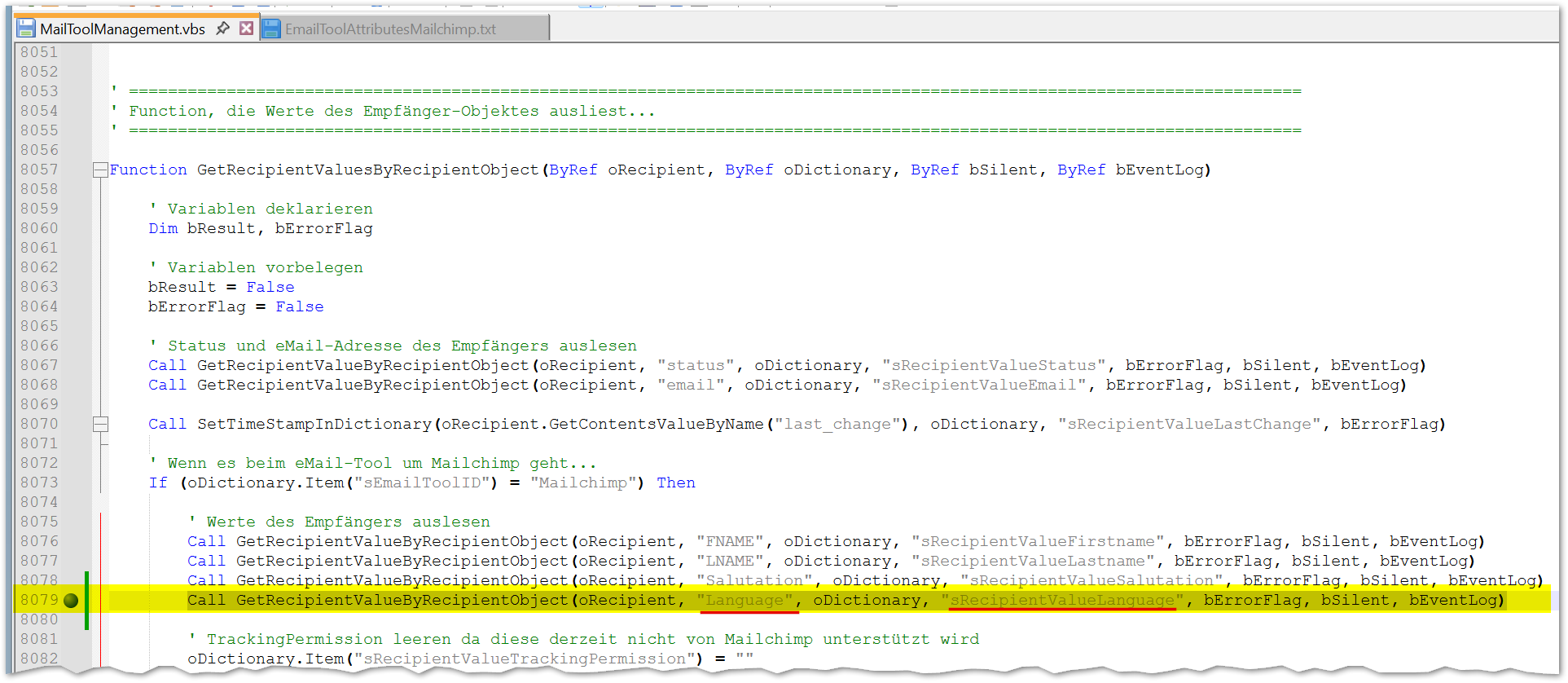Remove the breakpoint marker on line 8079

(x=71, y=601)
